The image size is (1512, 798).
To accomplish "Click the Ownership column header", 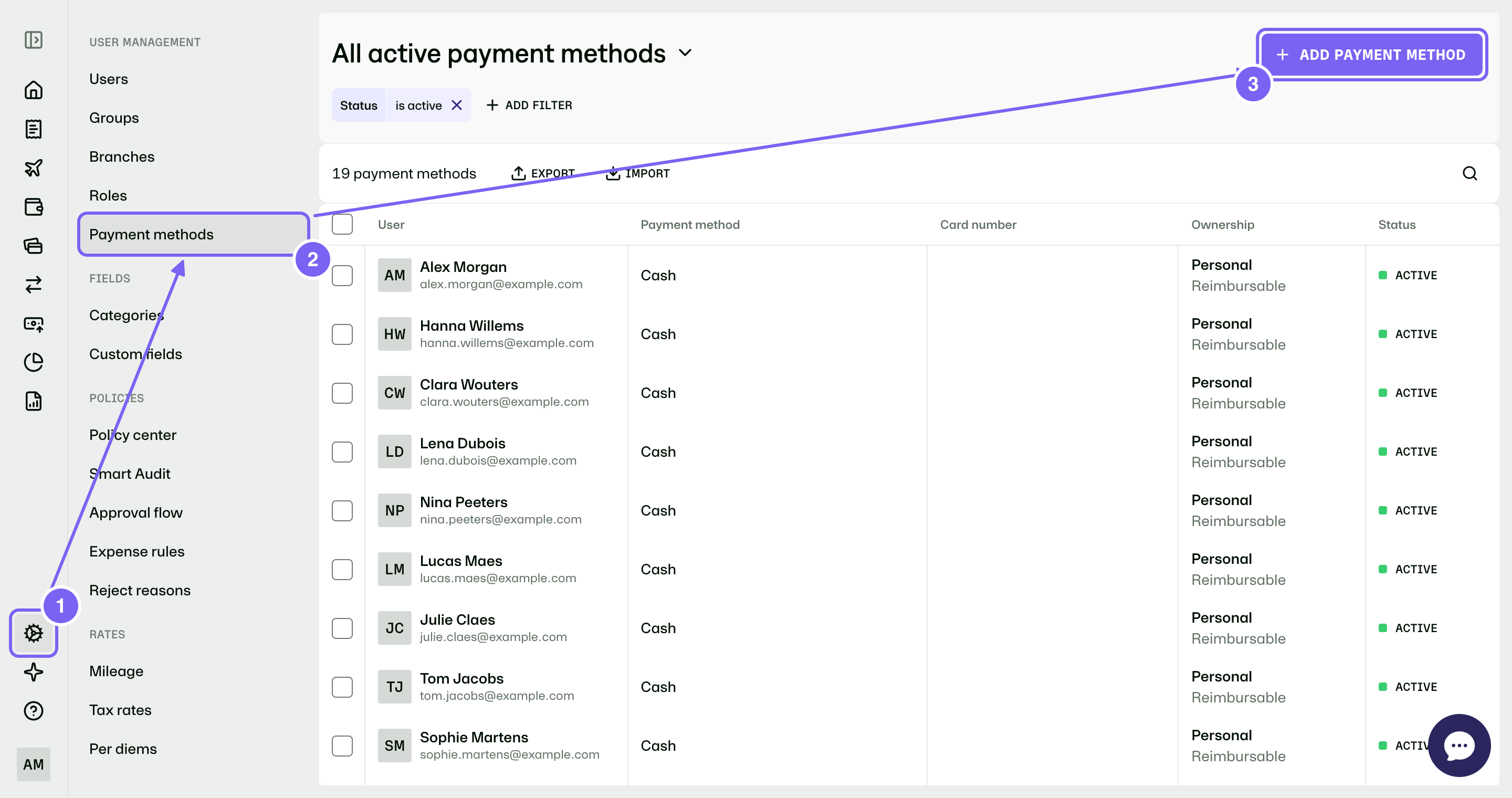I will 1223,224.
